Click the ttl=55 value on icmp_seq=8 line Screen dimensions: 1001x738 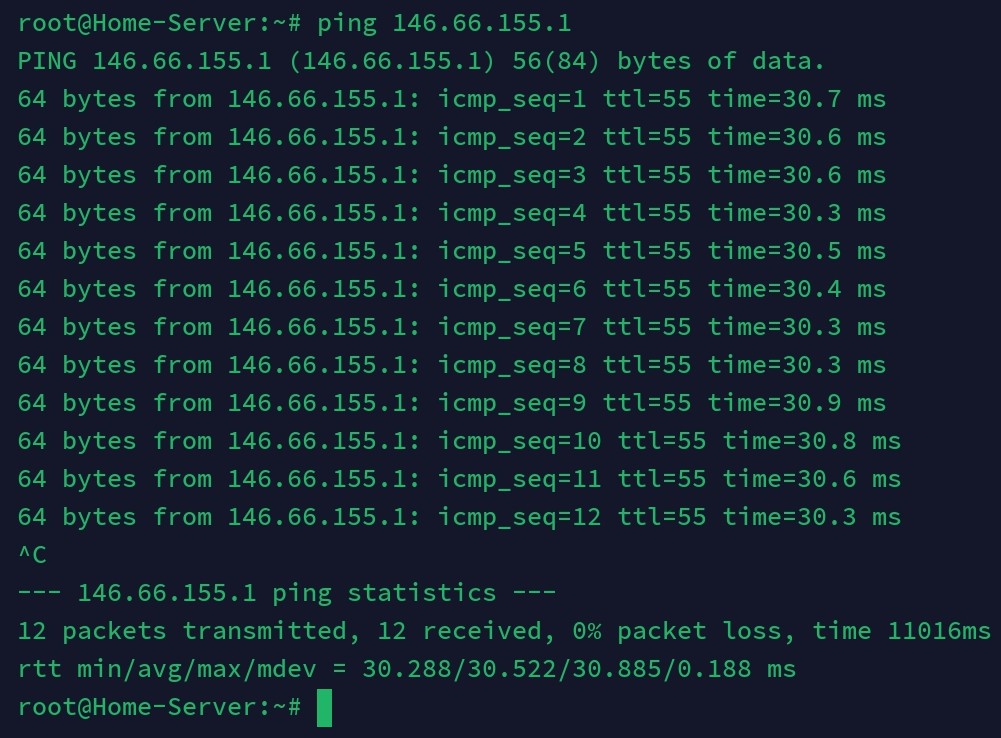pos(647,365)
